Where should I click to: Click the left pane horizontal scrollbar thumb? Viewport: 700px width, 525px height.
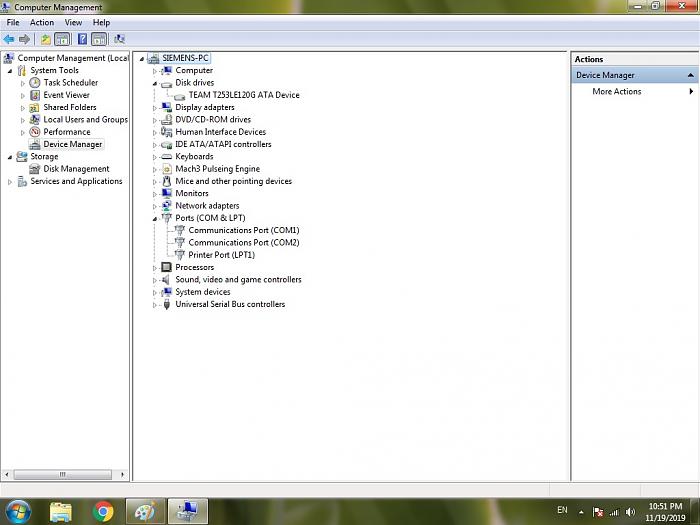point(62,474)
